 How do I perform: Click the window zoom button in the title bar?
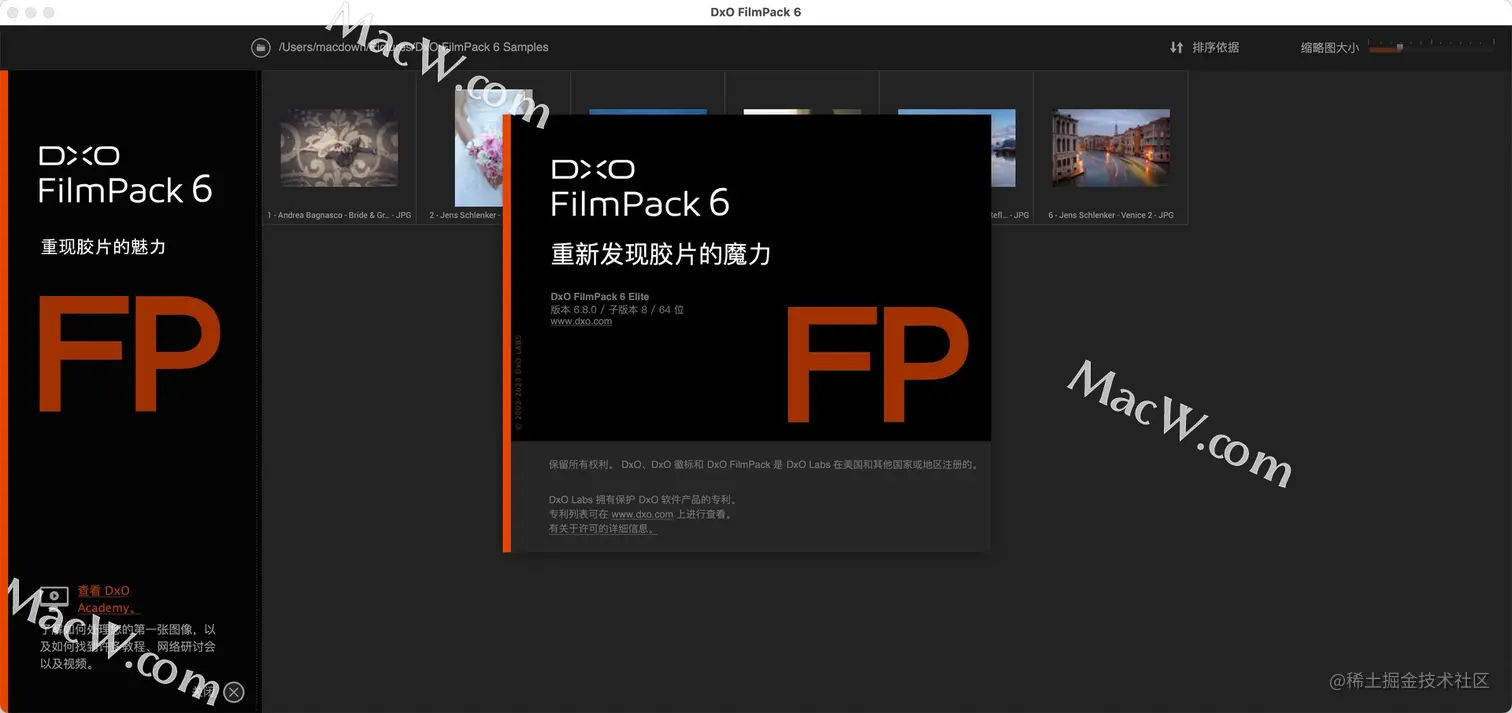pos(50,13)
